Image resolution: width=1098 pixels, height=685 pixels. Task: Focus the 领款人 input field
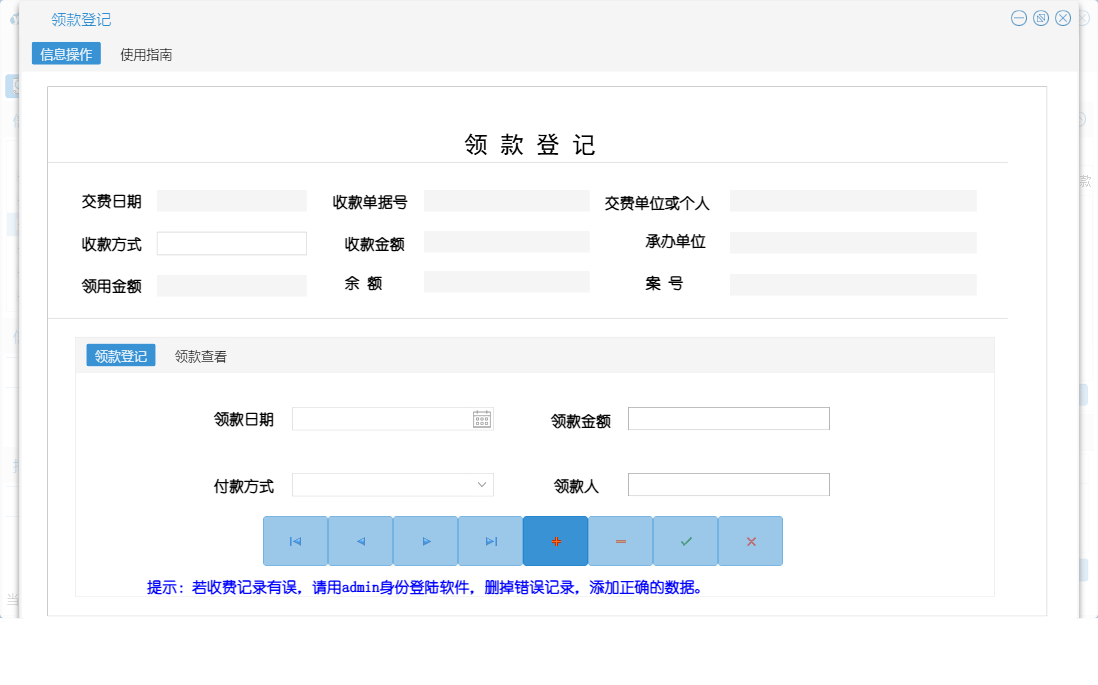(x=728, y=484)
